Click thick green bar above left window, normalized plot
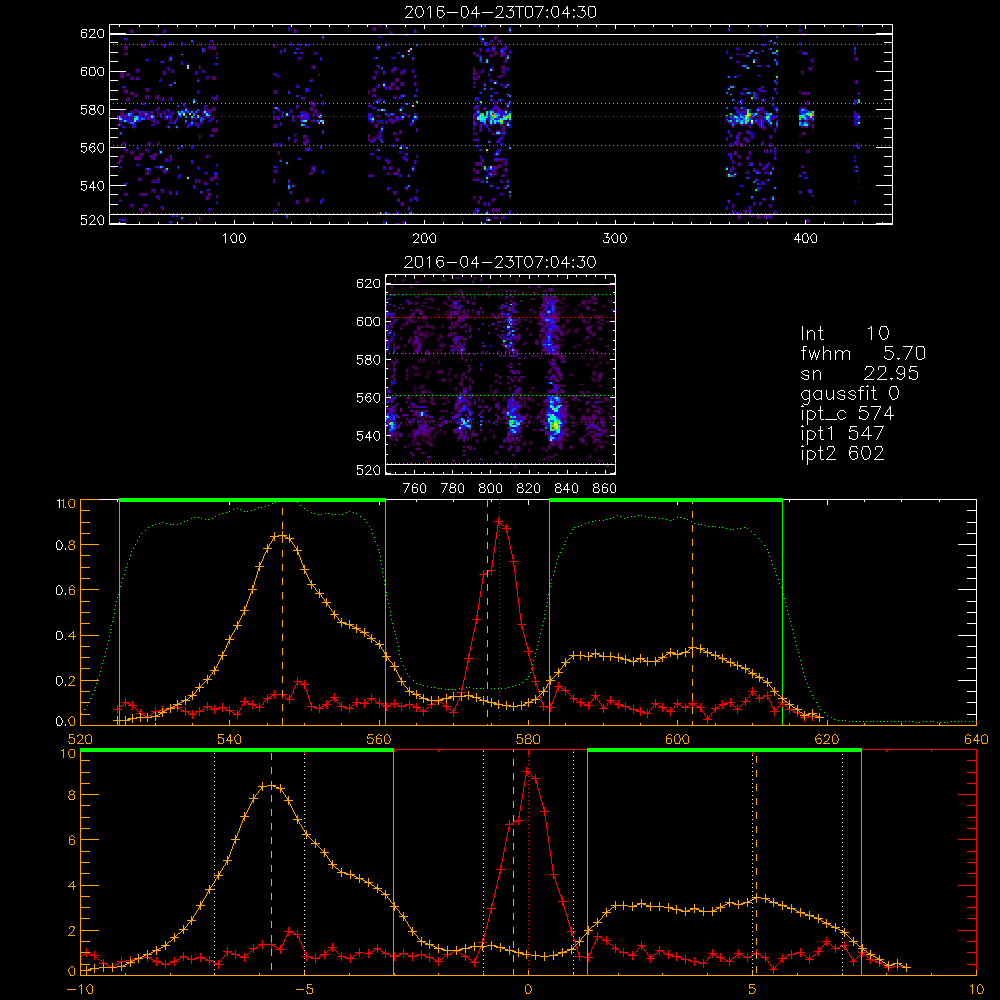1000x1000 pixels. click(252, 500)
